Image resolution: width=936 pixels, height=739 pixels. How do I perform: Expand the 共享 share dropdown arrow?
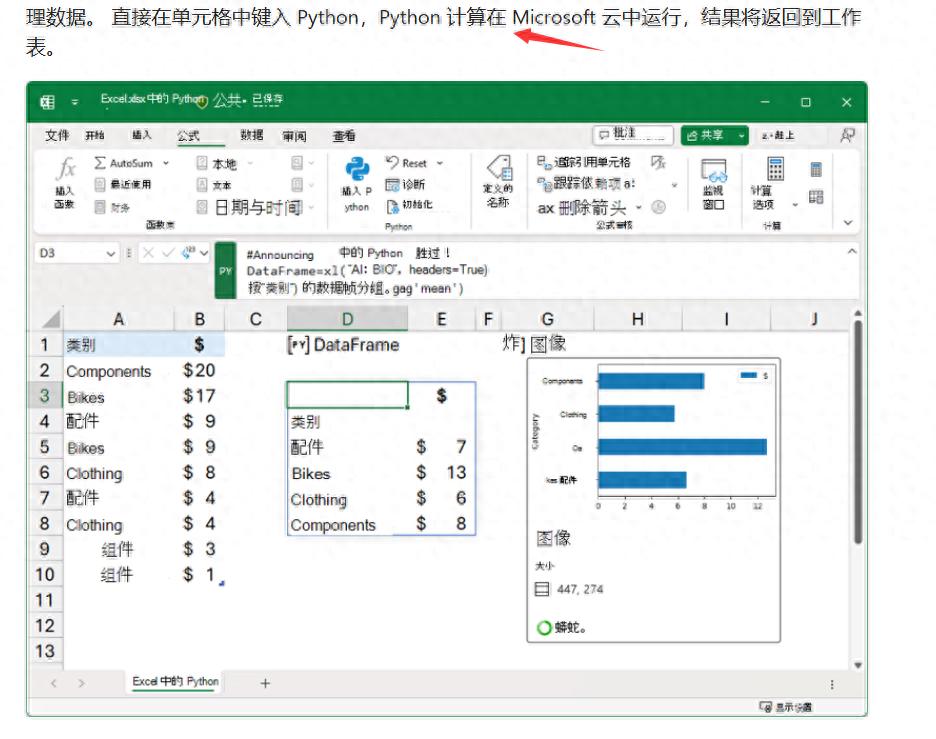(x=741, y=136)
